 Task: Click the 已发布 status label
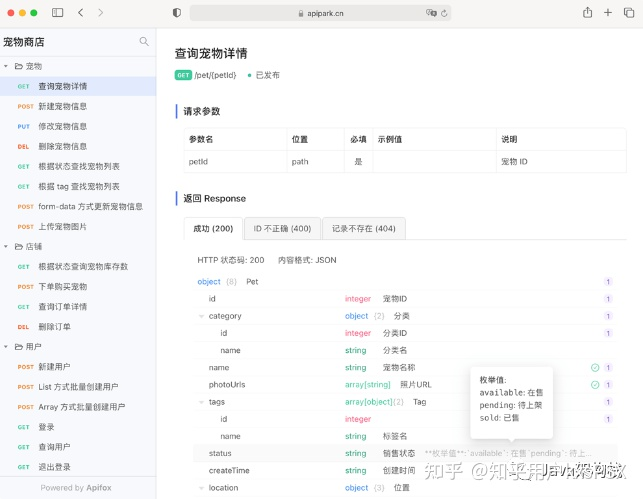[267, 75]
